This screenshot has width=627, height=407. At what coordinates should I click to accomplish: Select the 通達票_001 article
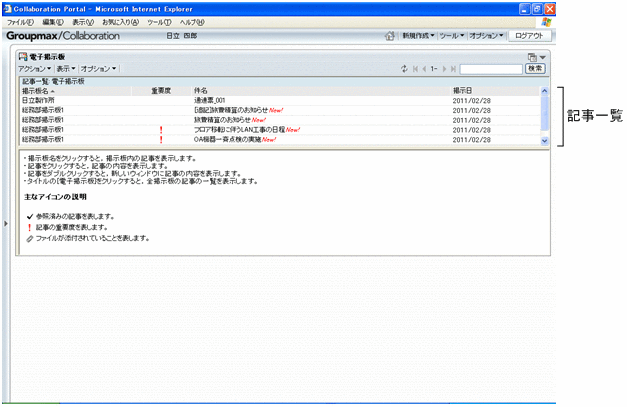(210, 101)
